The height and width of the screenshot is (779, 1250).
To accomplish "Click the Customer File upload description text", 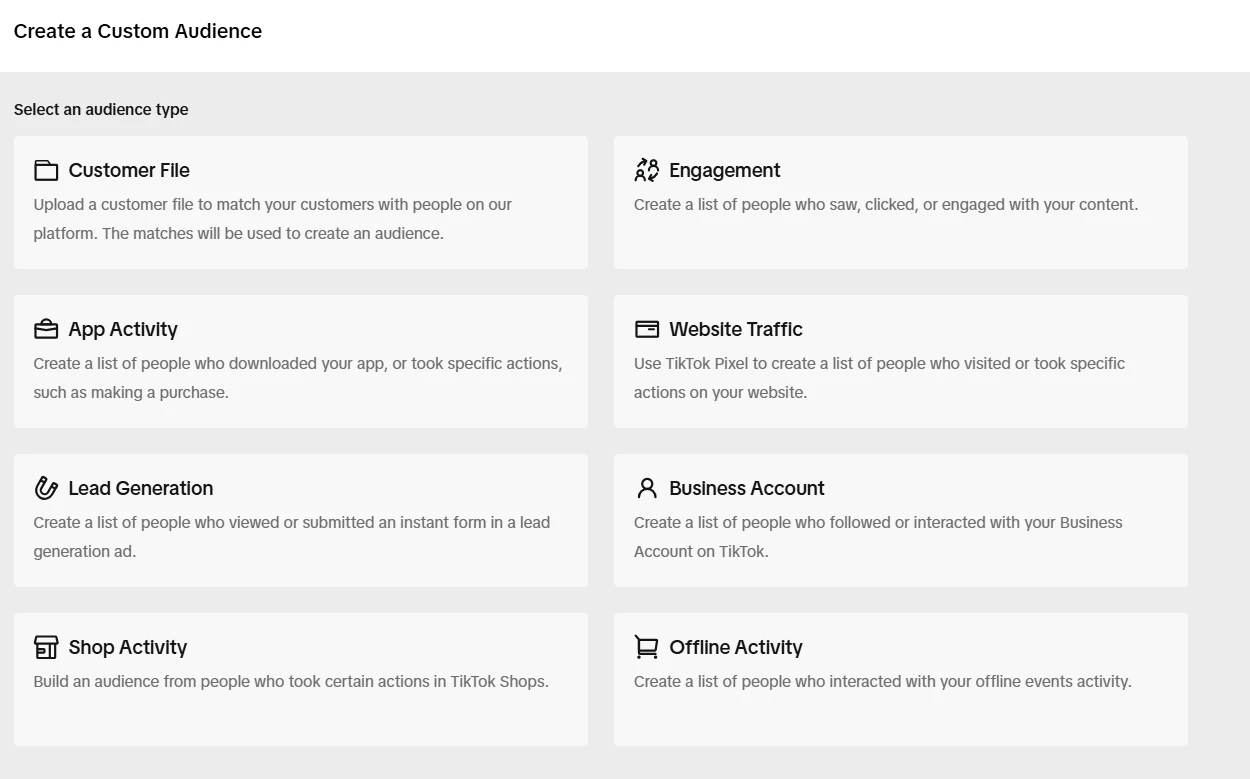I will tap(273, 219).
